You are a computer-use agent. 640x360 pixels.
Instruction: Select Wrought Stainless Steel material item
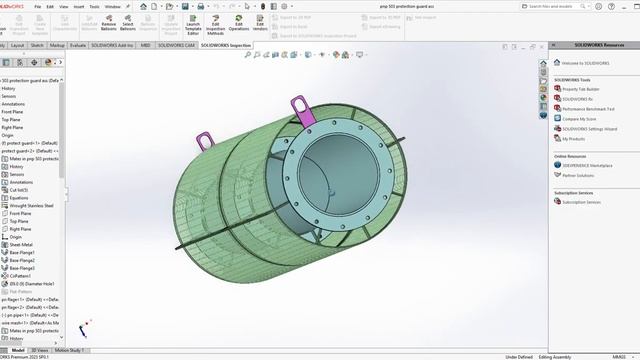(x=31, y=206)
